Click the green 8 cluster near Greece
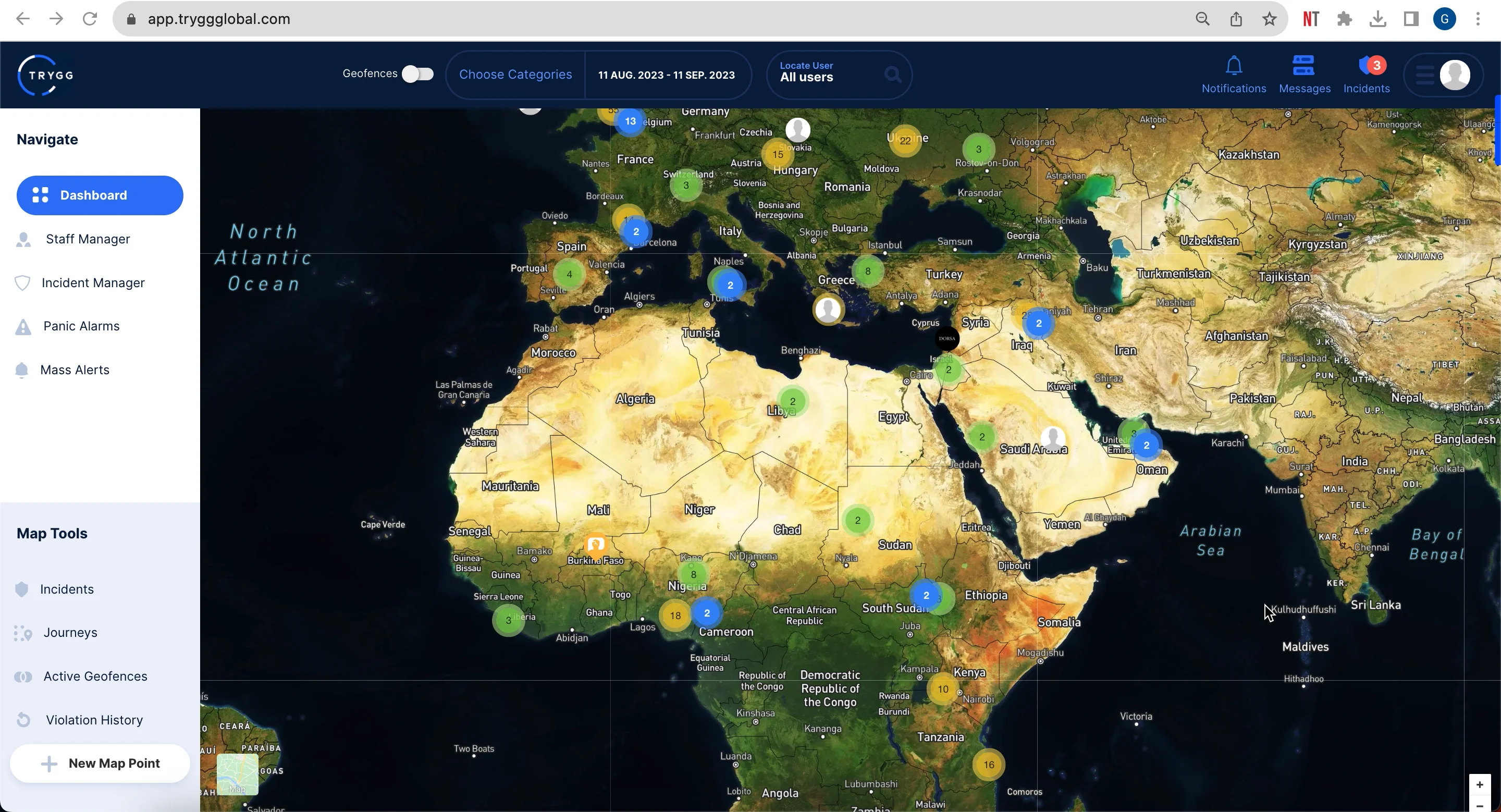This screenshot has width=1501, height=812. [868, 271]
